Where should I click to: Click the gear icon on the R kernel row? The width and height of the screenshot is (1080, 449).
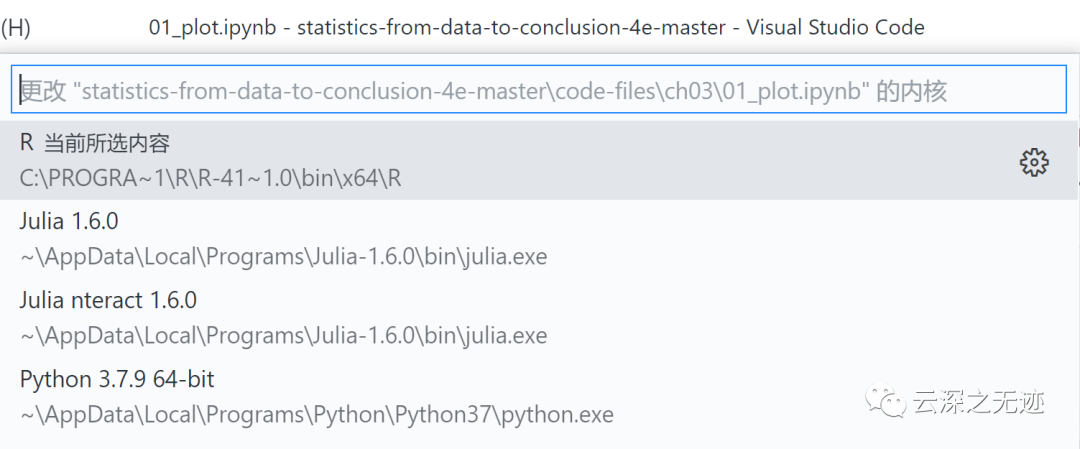[1033, 161]
